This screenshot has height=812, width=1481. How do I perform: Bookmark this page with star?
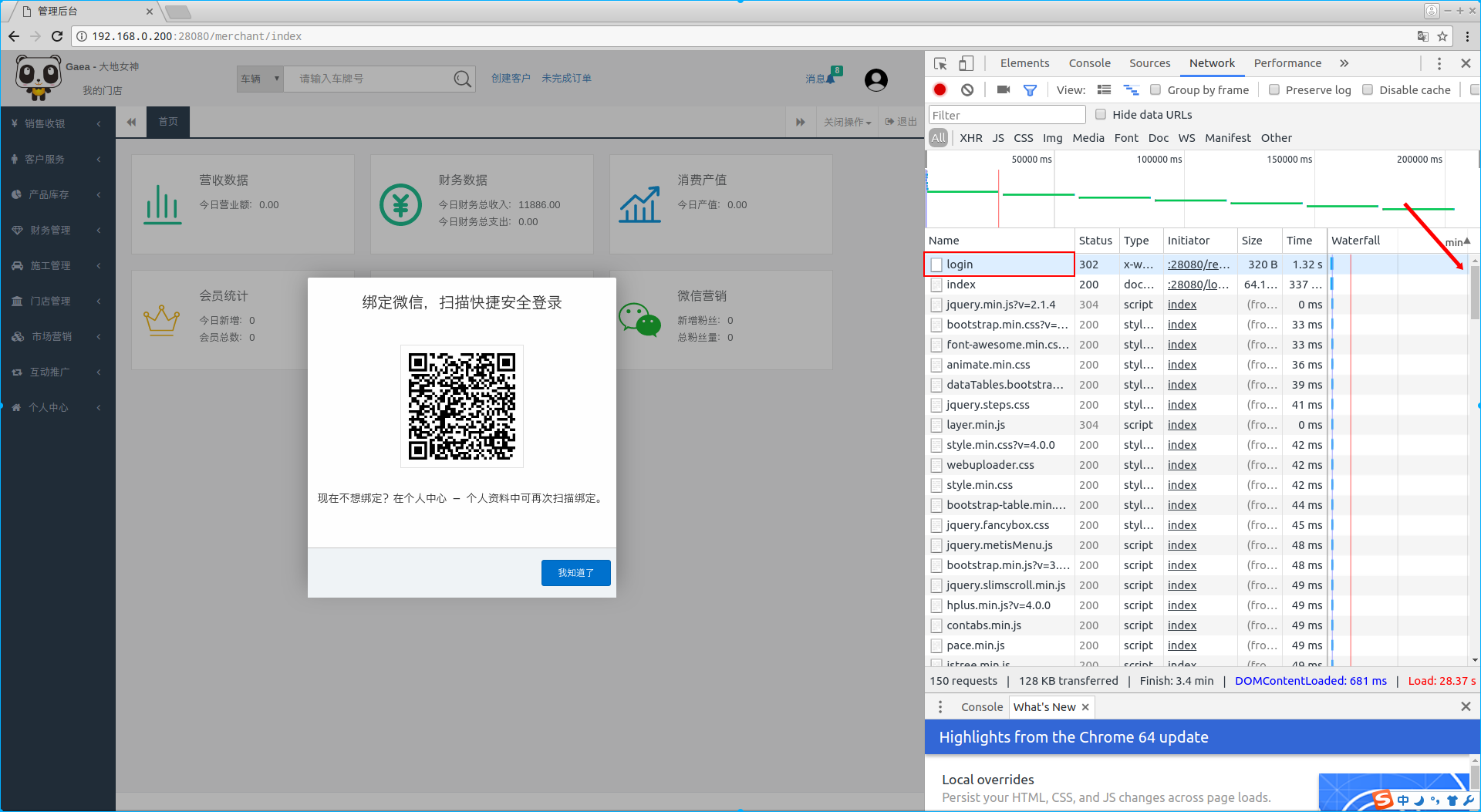click(x=1442, y=36)
